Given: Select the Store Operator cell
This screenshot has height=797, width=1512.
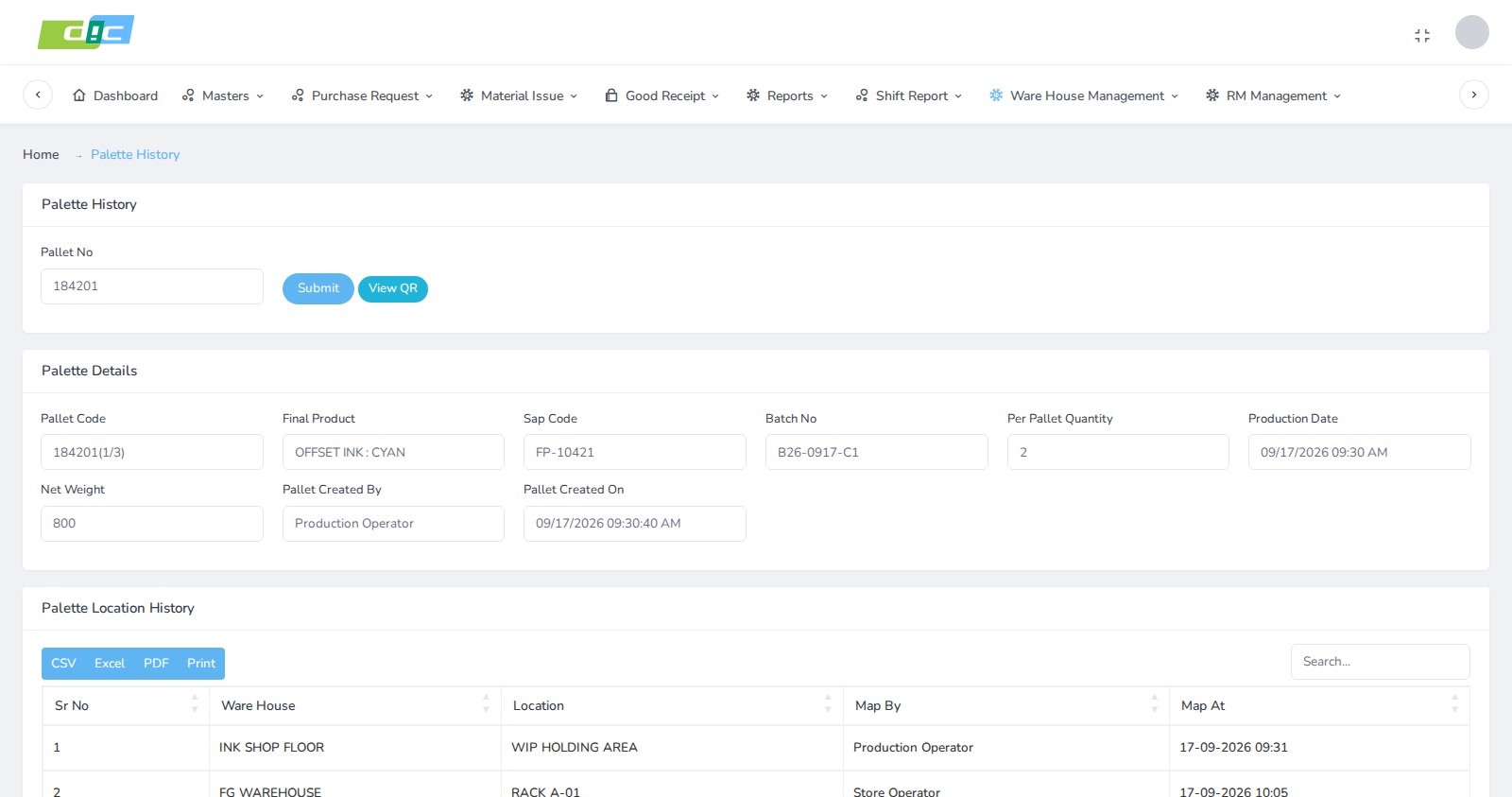Looking at the screenshot, I should (x=1006, y=787).
